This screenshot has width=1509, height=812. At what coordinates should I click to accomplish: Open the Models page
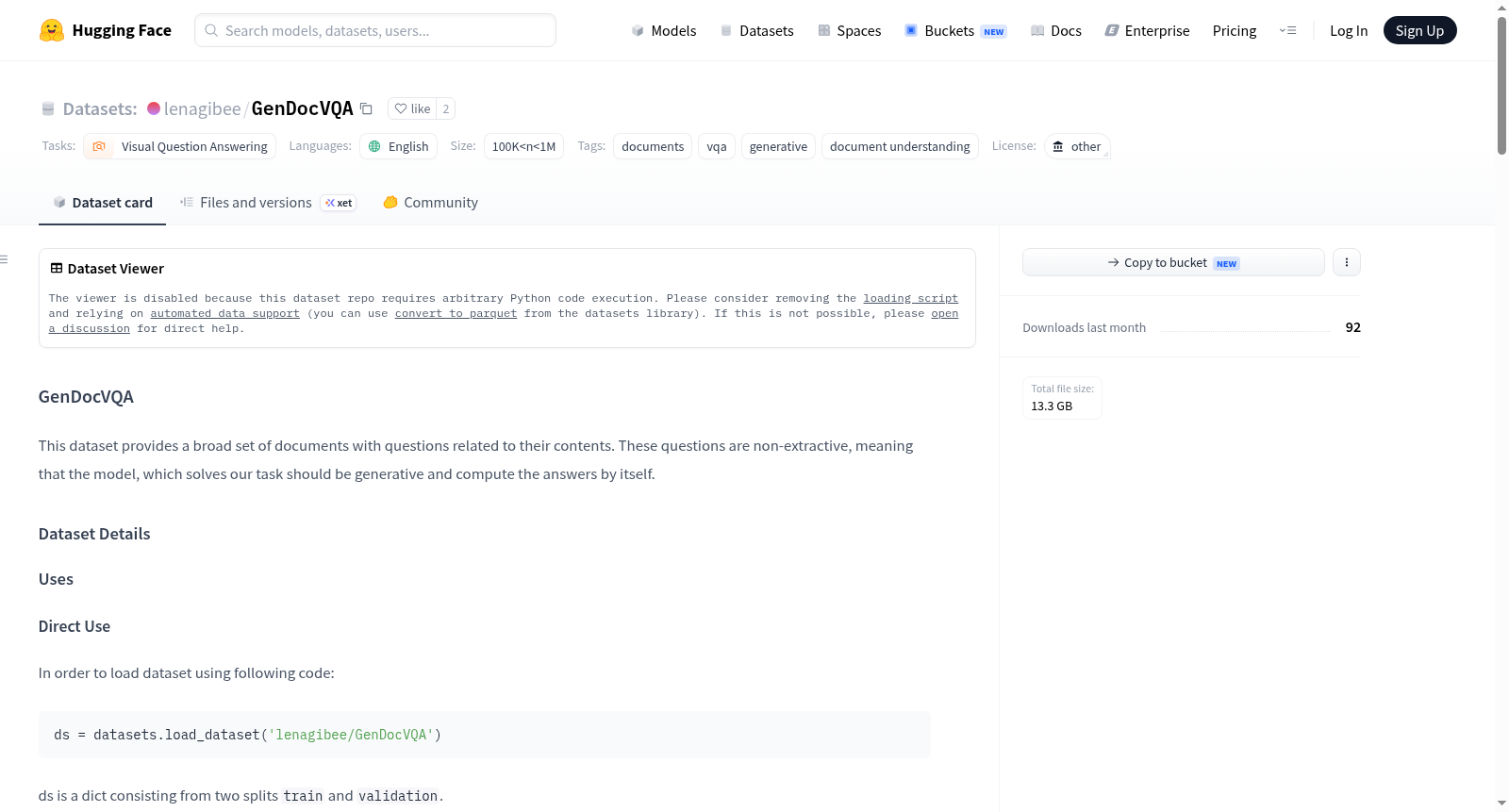click(x=664, y=30)
